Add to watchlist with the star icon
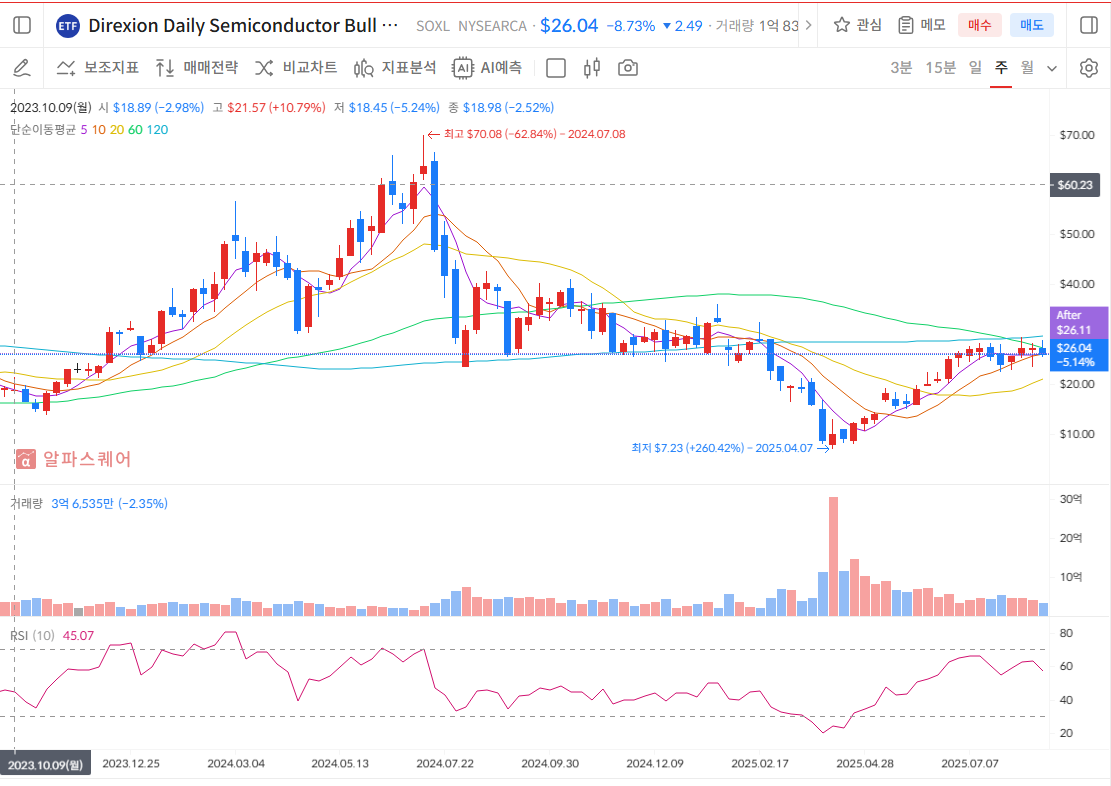The height and width of the screenshot is (786, 1111). 841,26
